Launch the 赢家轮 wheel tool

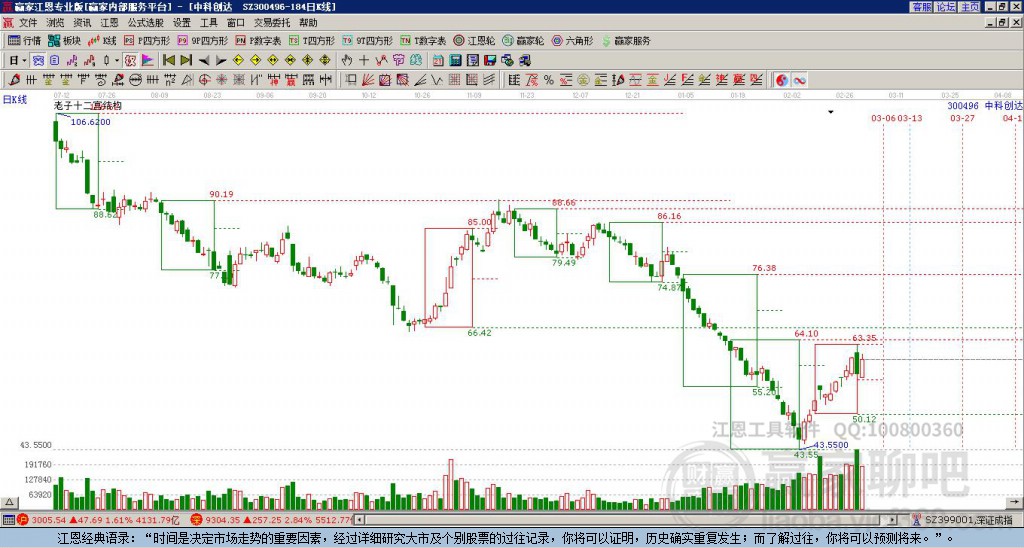[x=523, y=40]
